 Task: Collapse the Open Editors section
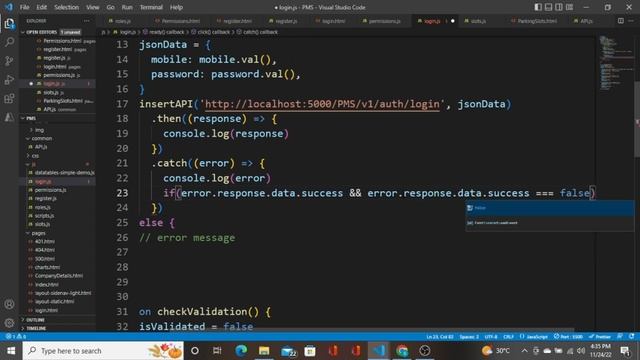(x=57, y=32)
